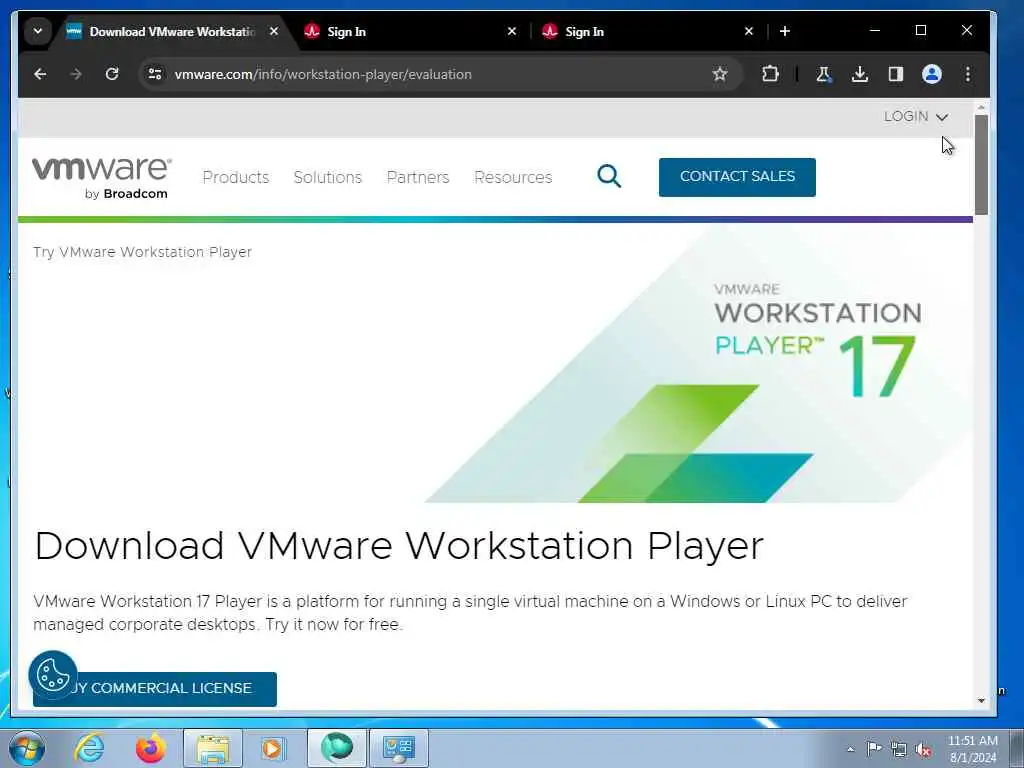Open the network tray icon
The width and height of the screenshot is (1024, 768).
[x=899, y=749]
